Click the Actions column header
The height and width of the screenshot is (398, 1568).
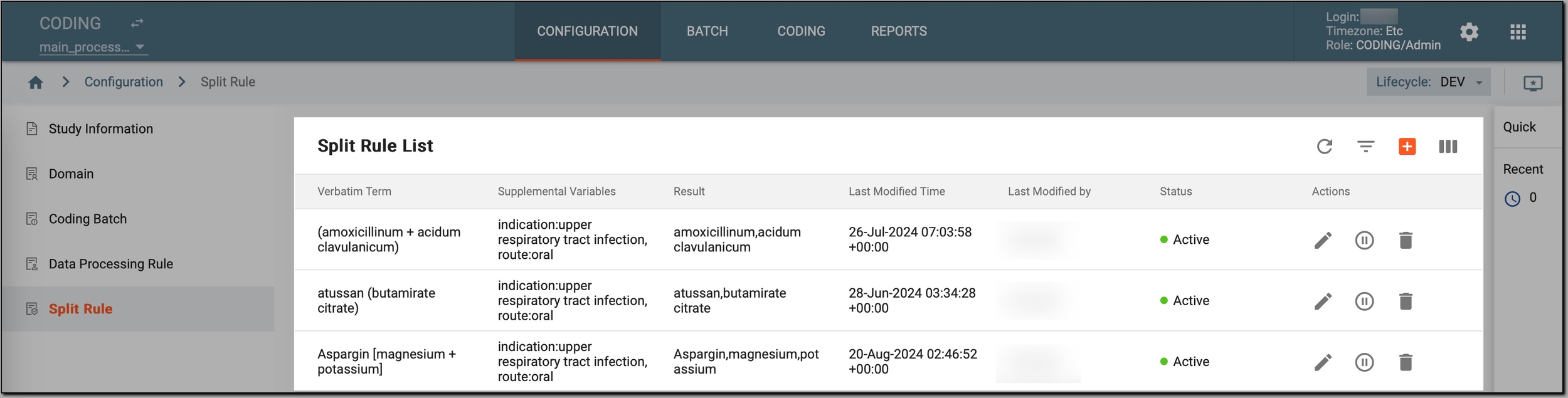point(1330,192)
